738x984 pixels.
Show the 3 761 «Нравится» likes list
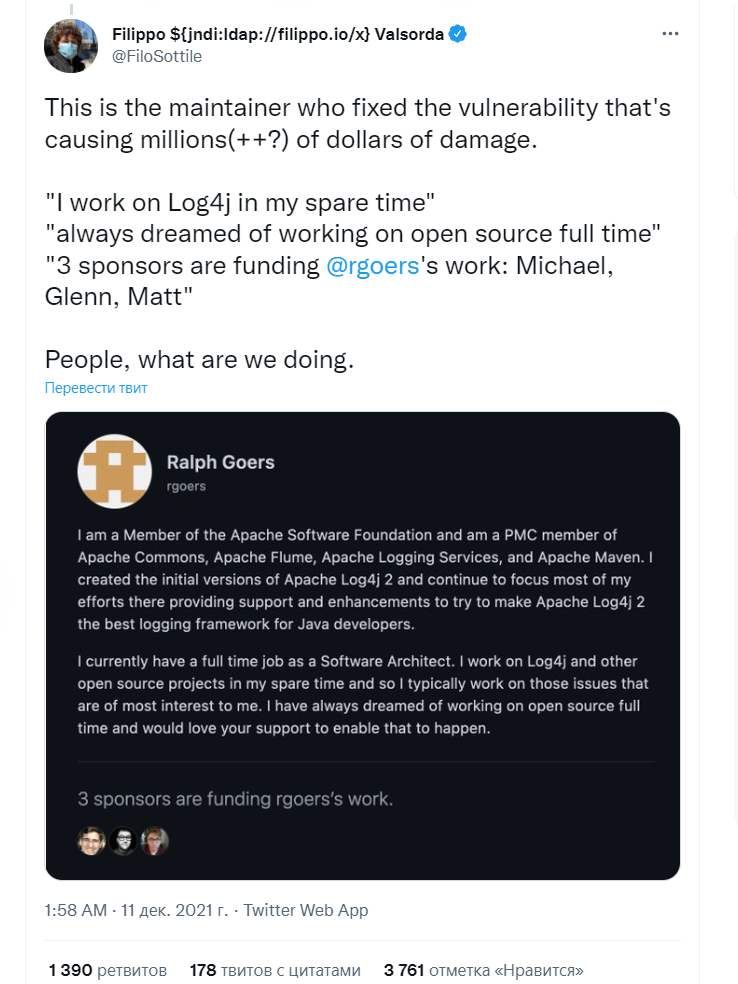(x=483, y=970)
